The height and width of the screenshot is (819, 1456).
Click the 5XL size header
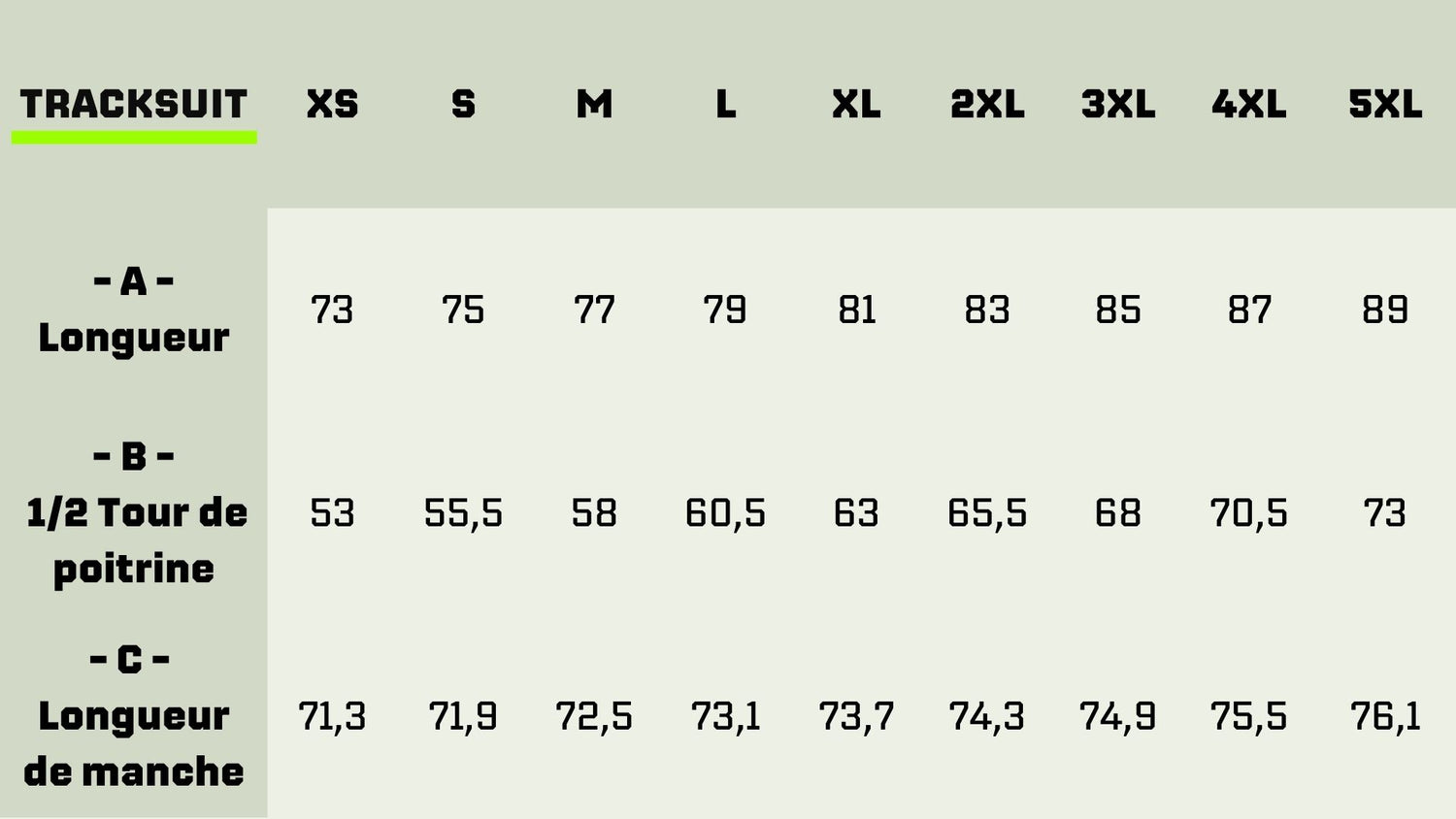click(1385, 104)
